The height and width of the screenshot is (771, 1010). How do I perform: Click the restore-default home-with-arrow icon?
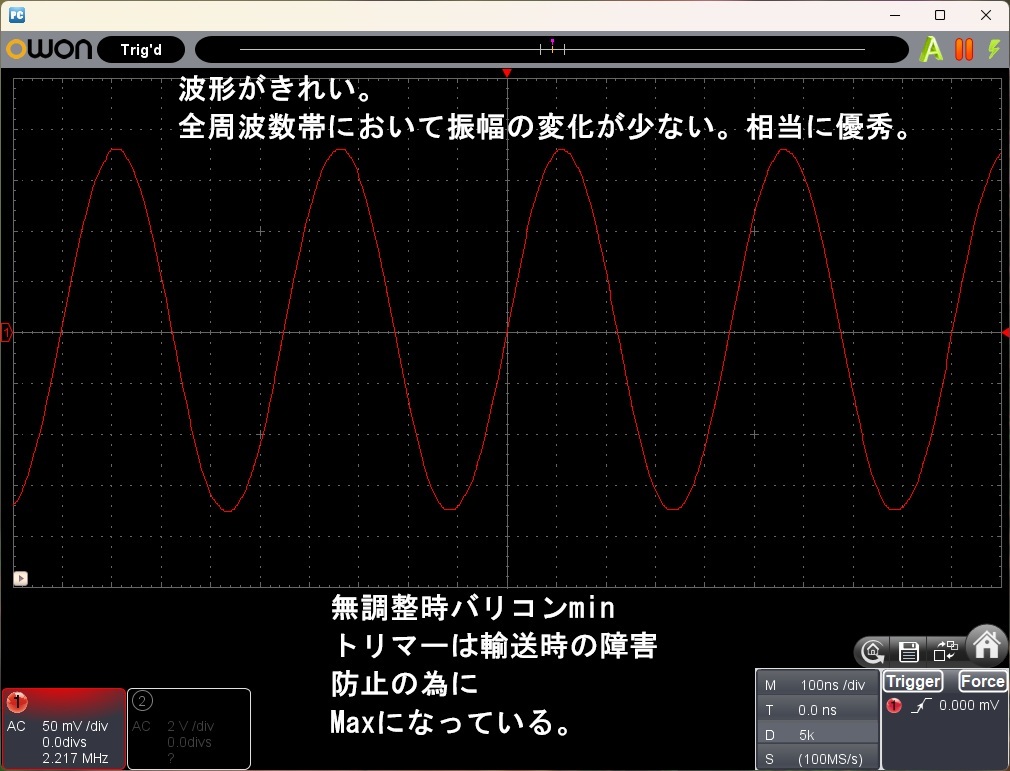pyautogui.click(x=873, y=652)
